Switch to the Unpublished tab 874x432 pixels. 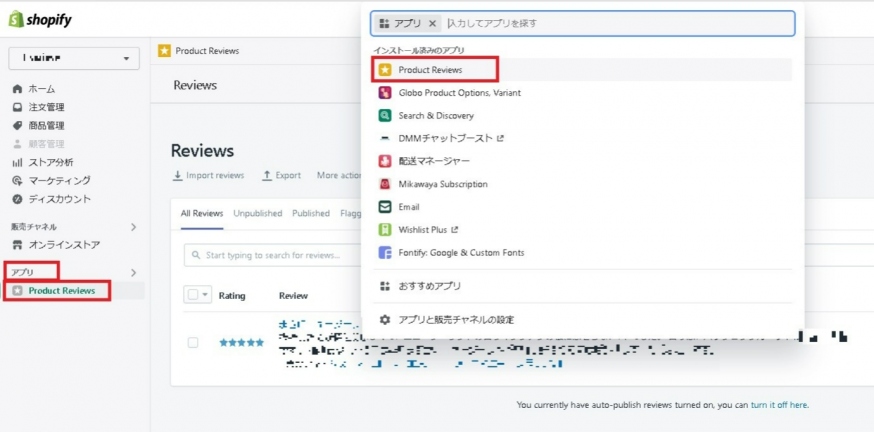[258, 213]
